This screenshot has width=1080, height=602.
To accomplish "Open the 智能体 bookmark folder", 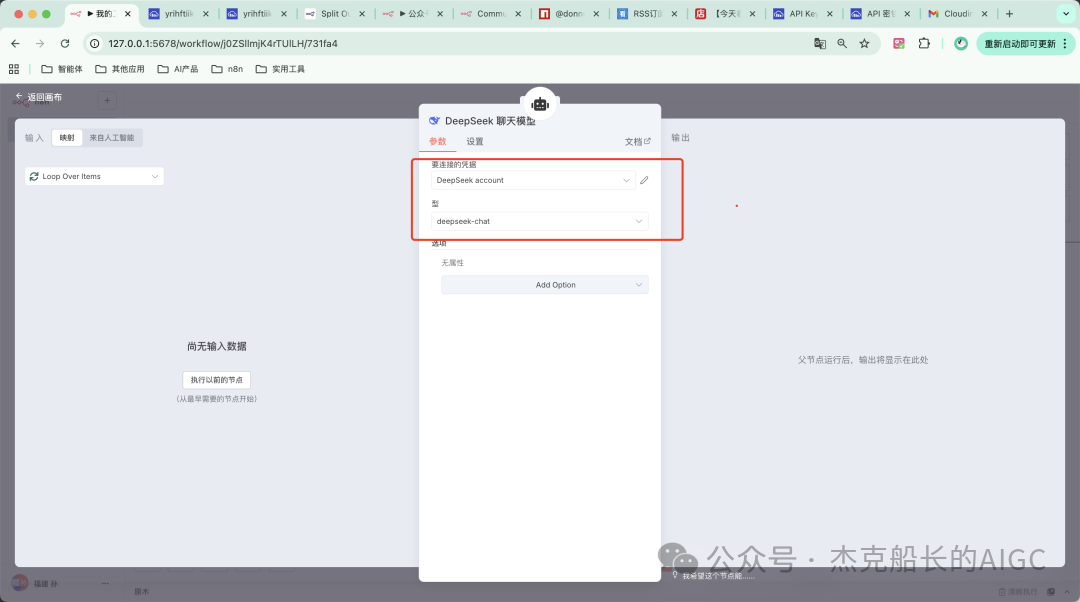I will coord(62,69).
